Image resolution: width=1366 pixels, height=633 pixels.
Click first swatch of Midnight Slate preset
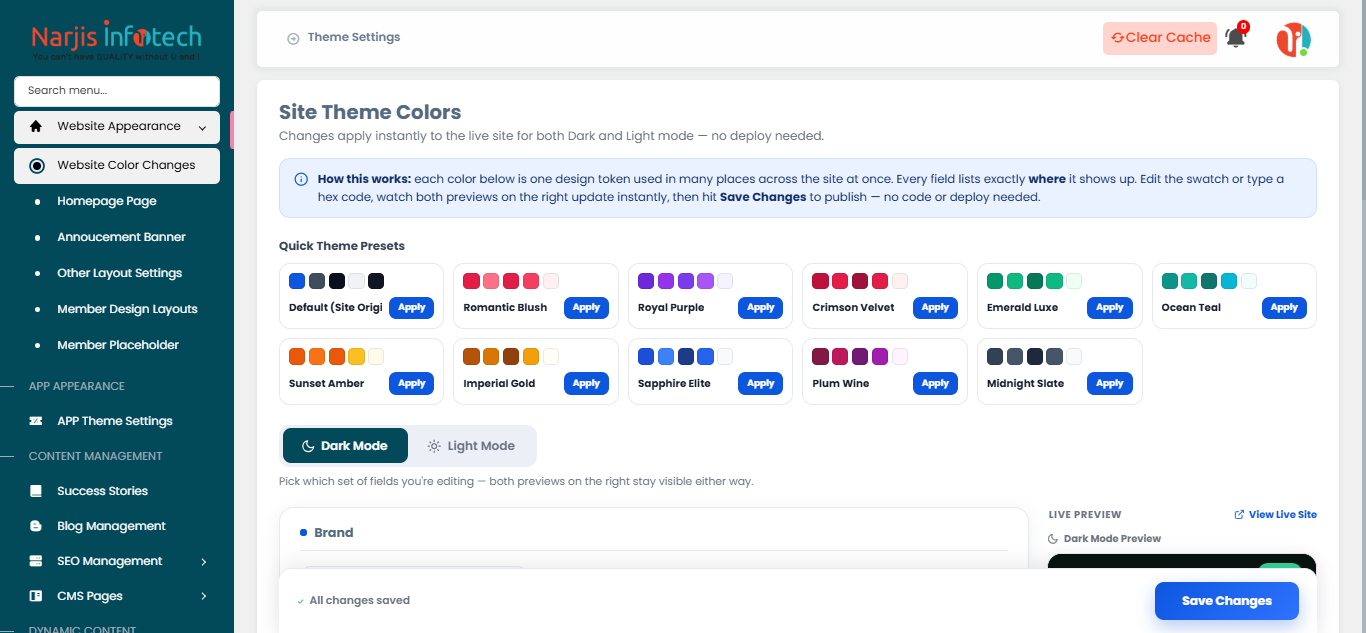tap(995, 357)
